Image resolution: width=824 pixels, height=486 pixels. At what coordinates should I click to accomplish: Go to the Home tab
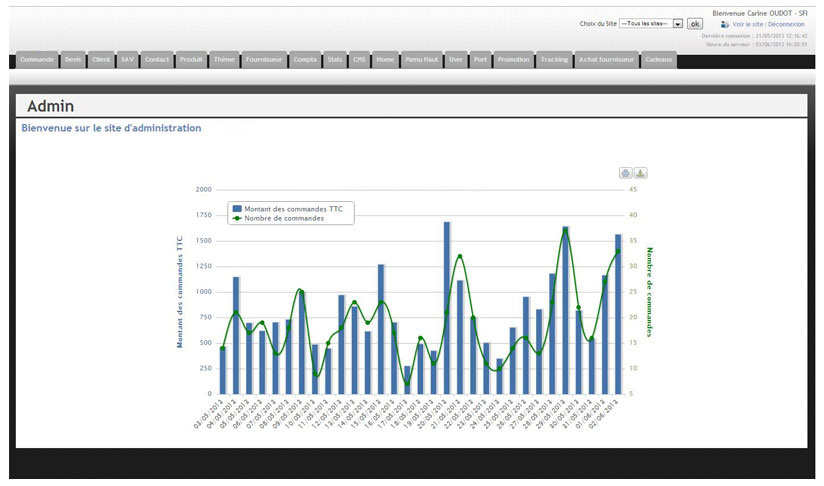point(385,60)
